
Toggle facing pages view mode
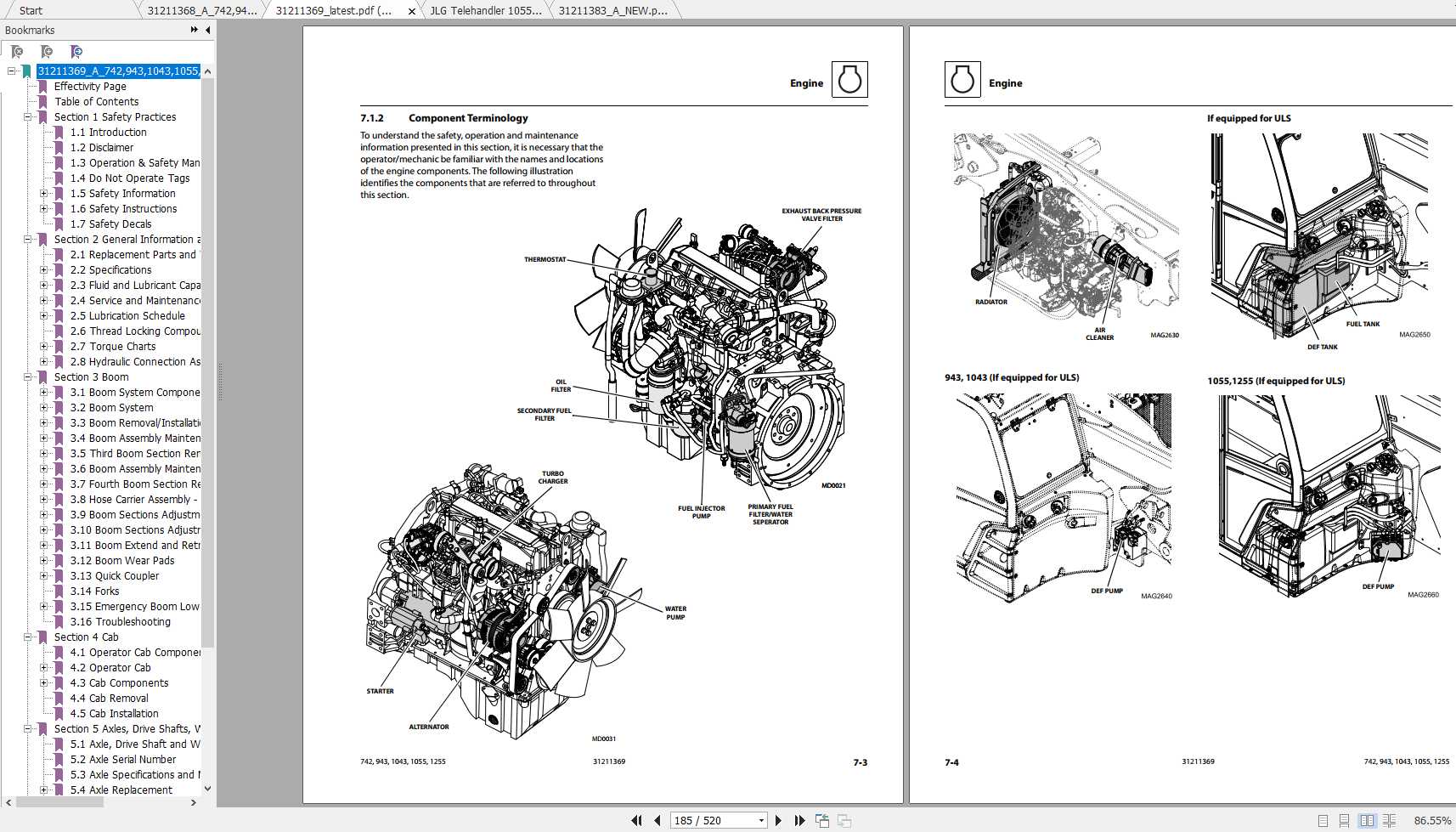coord(1368,819)
